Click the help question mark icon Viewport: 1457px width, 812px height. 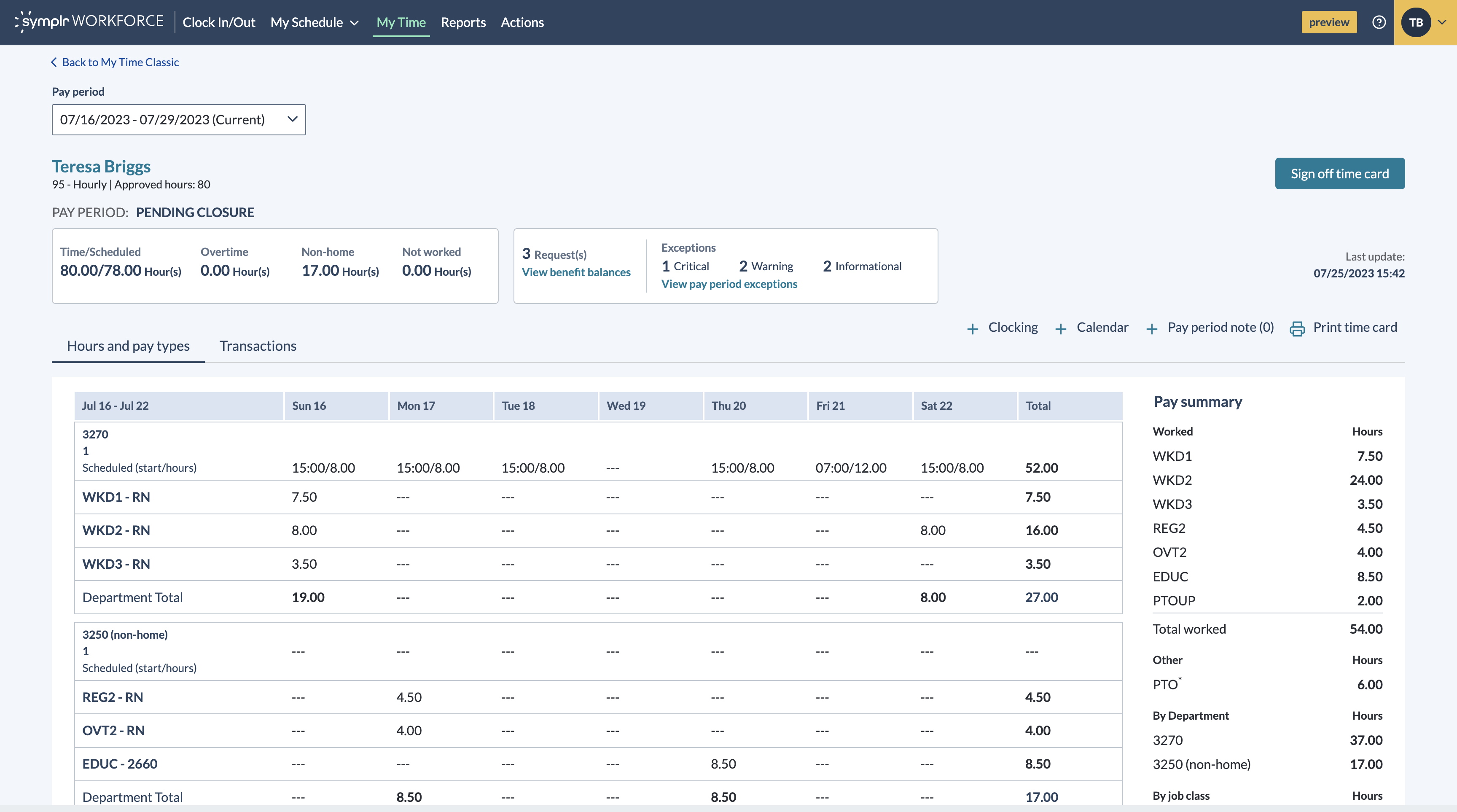[x=1379, y=22]
